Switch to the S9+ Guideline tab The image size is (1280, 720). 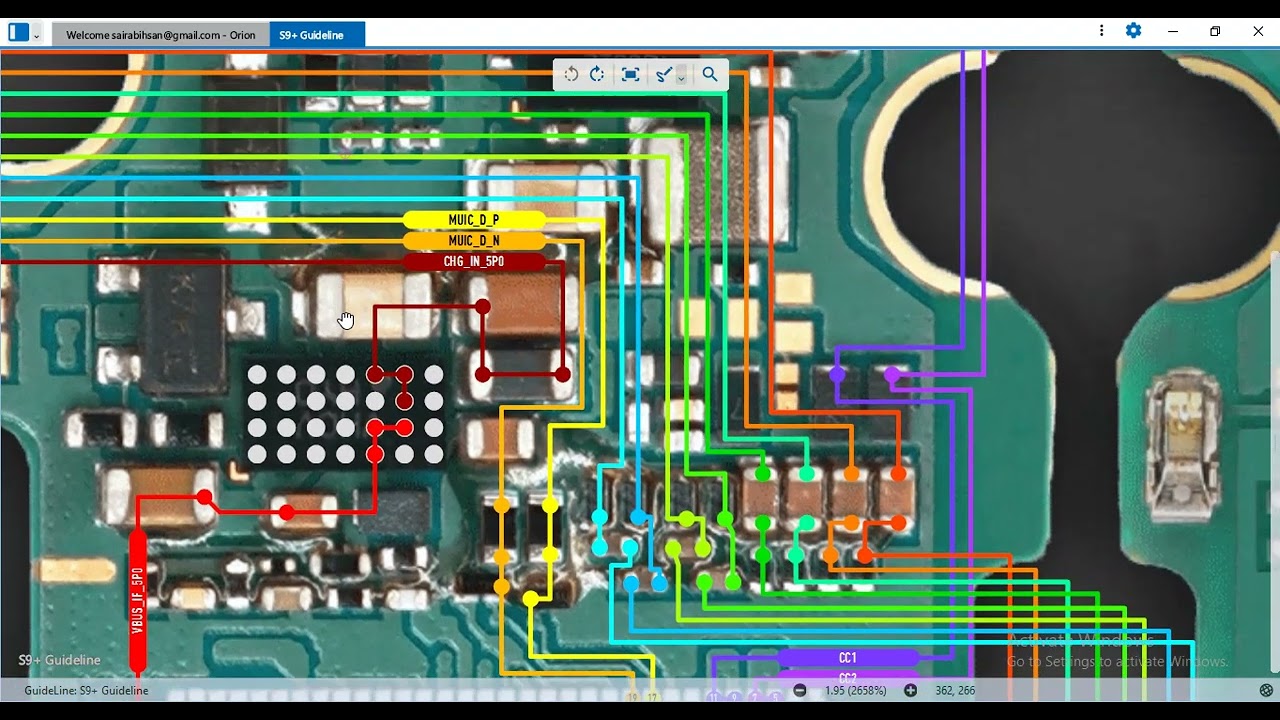[317, 35]
